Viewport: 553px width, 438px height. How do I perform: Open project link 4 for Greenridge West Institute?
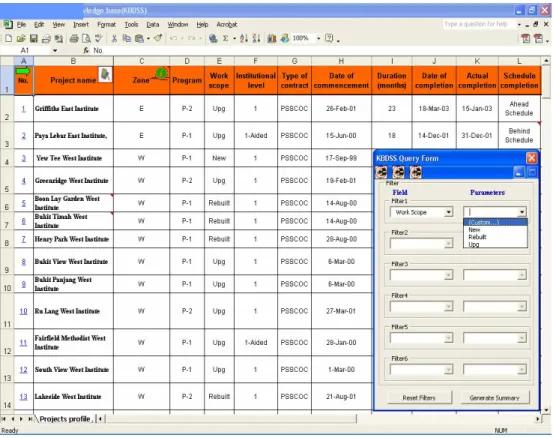click(x=23, y=181)
